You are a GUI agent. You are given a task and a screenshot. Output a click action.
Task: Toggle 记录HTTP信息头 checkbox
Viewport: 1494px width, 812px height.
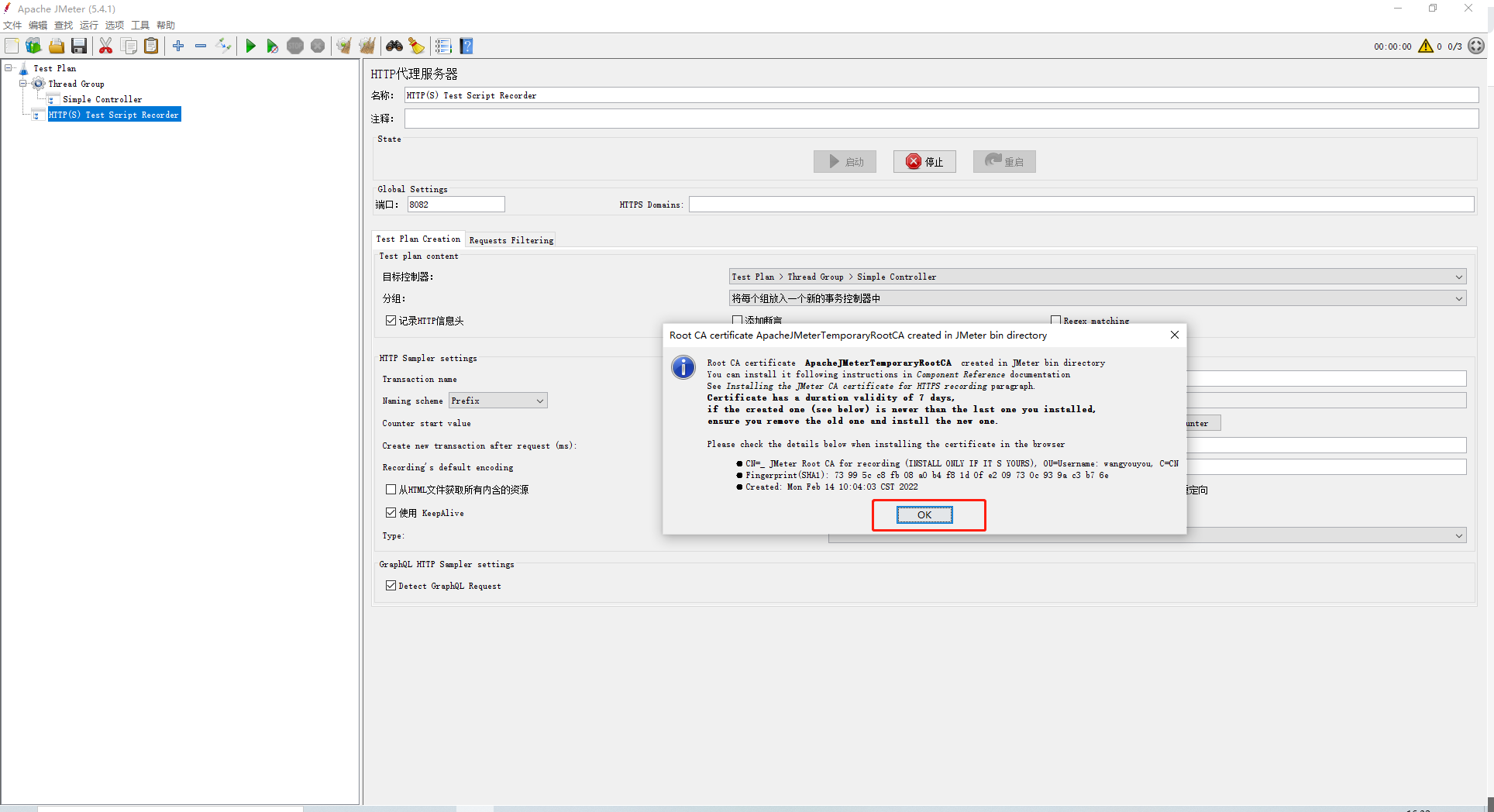[391, 320]
